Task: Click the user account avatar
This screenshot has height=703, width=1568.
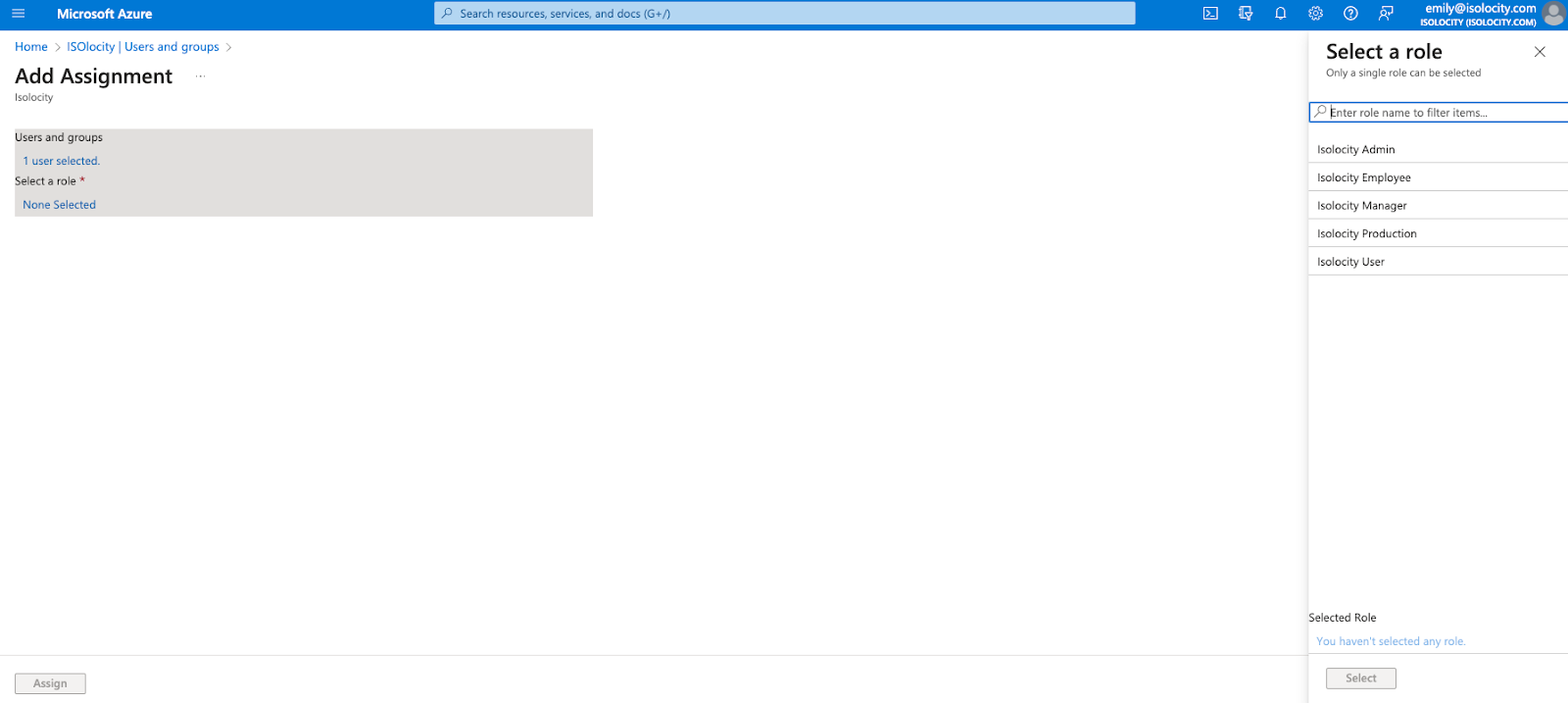Action: click(x=1553, y=14)
